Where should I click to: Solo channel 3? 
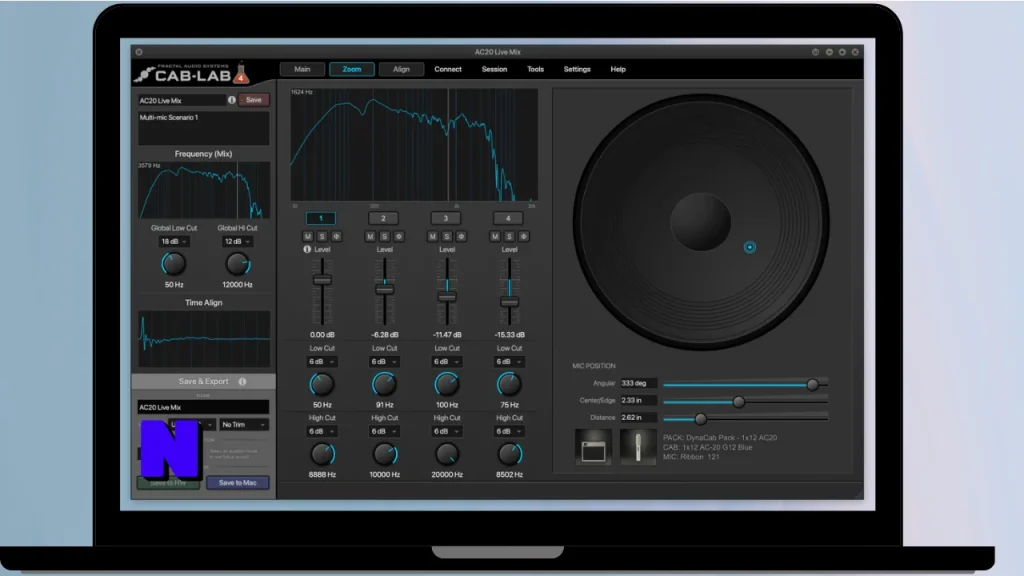(x=447, y=236)
